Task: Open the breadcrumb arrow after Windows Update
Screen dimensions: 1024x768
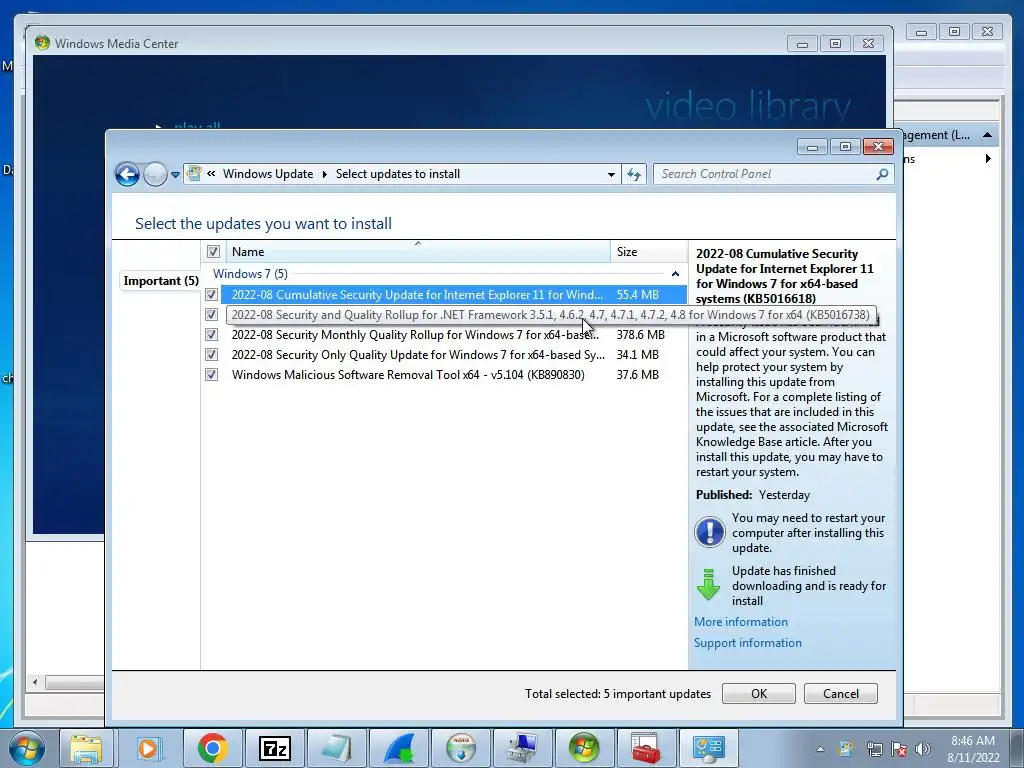Action: pyautogui.click(x=325, y=174)
